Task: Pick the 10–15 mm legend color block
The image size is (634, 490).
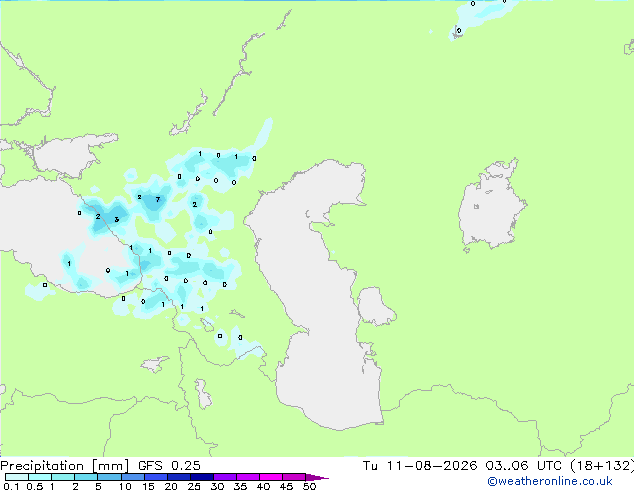Action: pyautogui.click(x=132, y=477)
